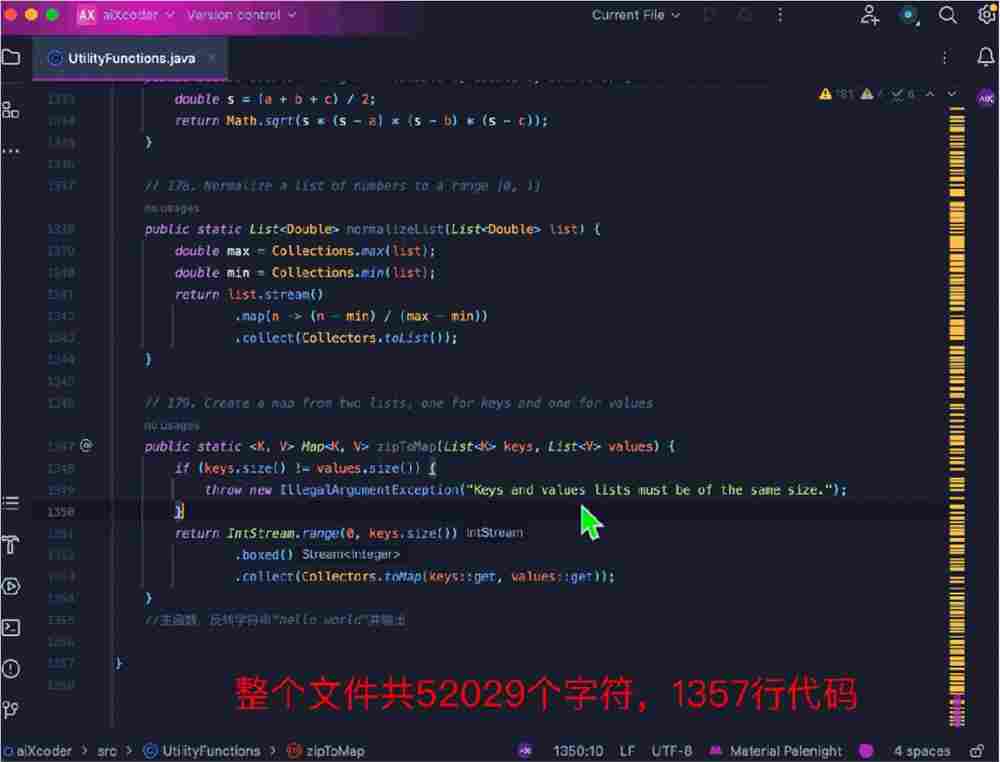Open the Problems panel

coord(13,667)
